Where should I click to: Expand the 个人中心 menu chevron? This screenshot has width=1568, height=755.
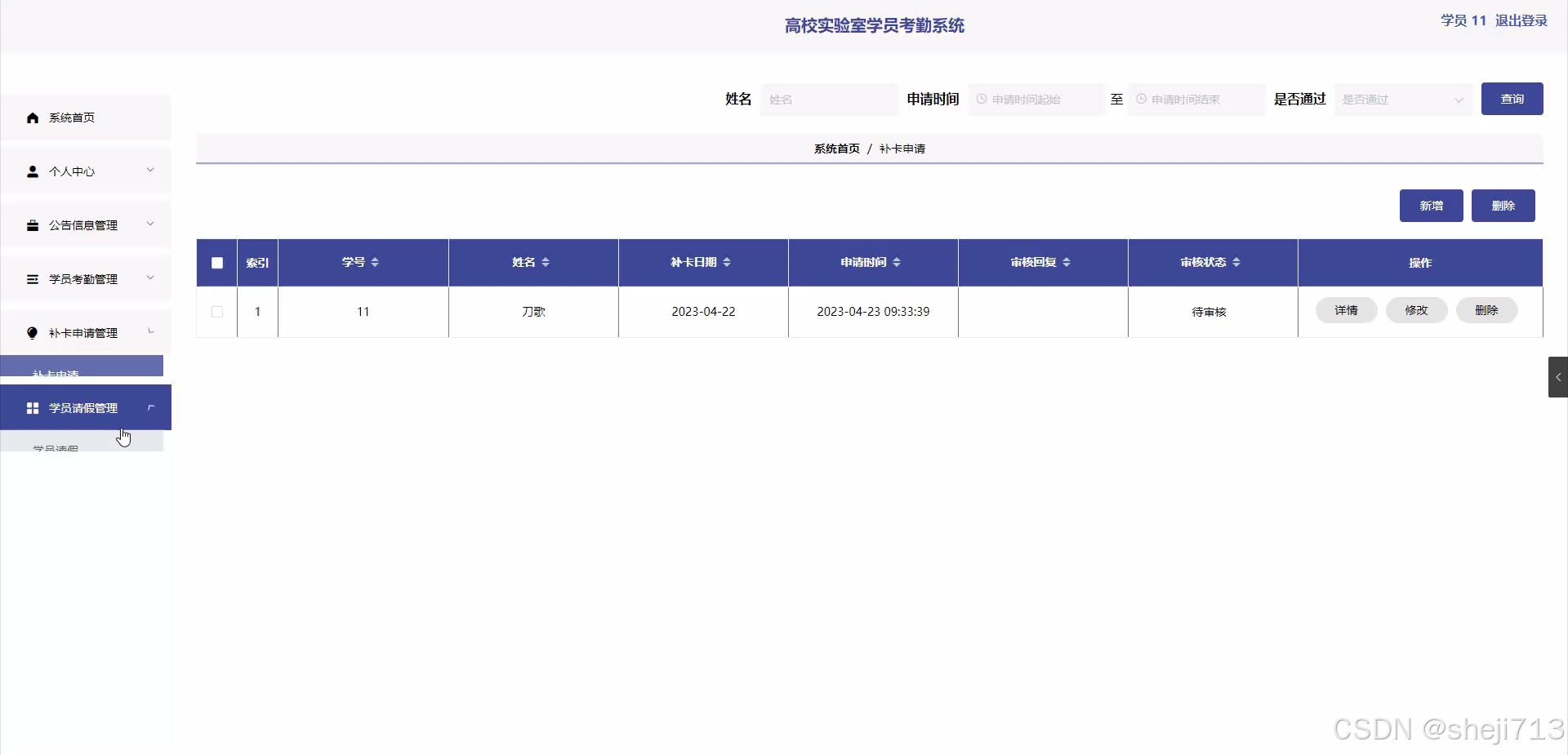pyautogui.click(x=150, y=171)
